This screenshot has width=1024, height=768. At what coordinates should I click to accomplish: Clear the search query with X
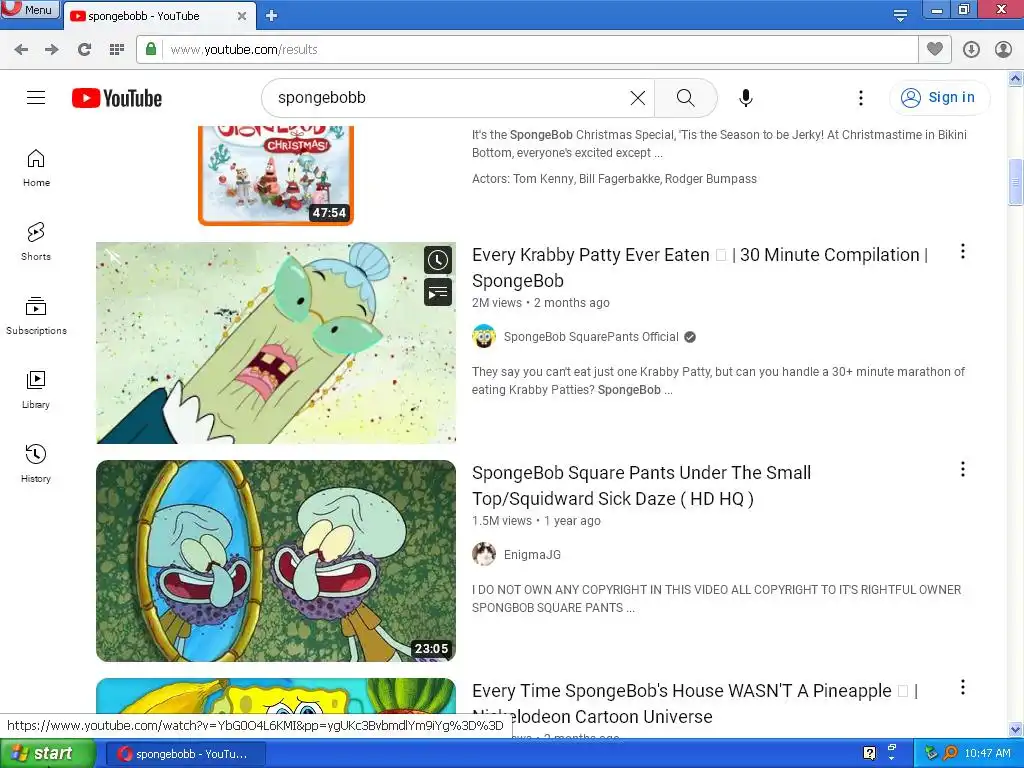pos(637,98)
